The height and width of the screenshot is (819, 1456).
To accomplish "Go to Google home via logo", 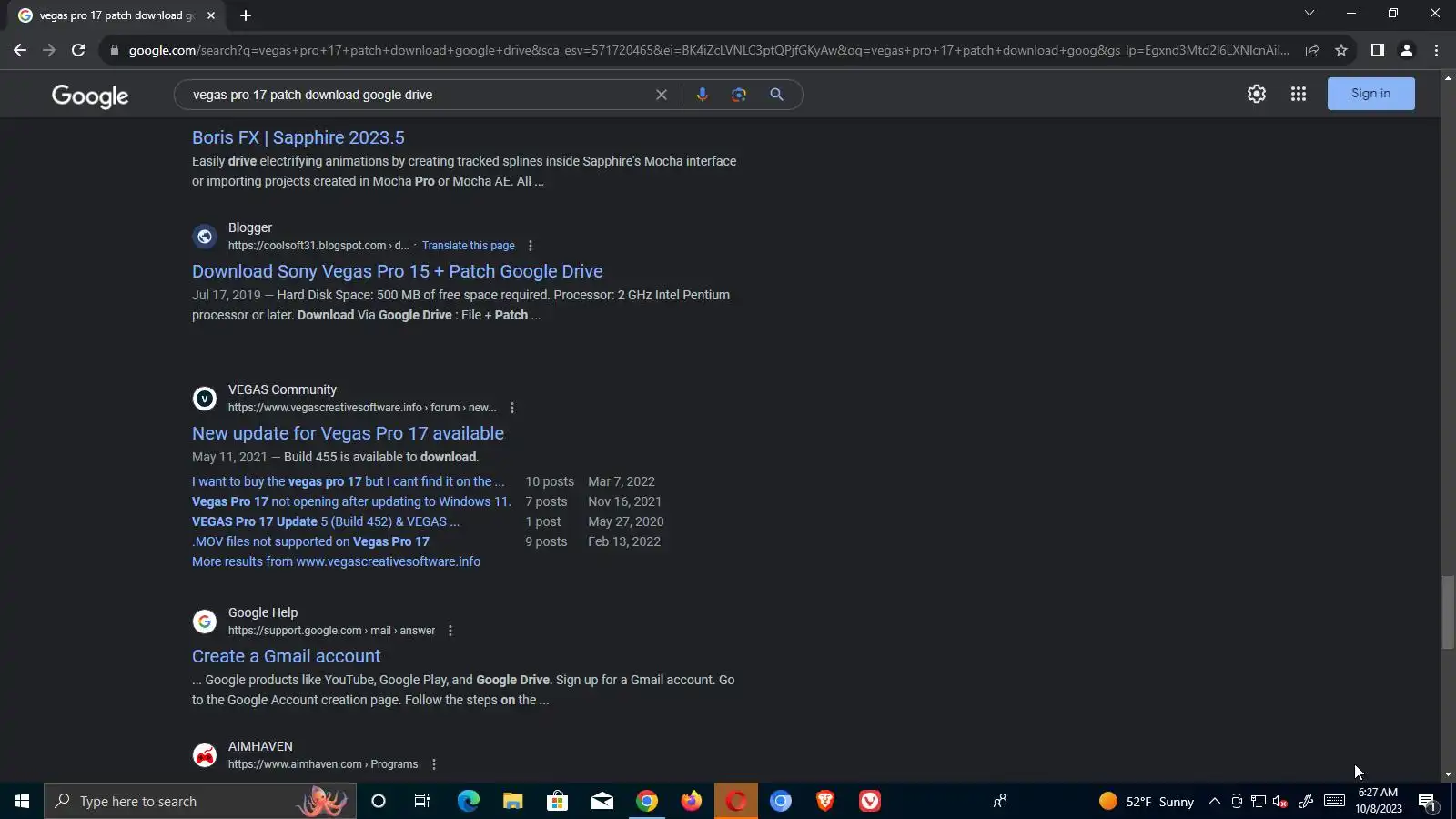I will [x=90, y=96].
